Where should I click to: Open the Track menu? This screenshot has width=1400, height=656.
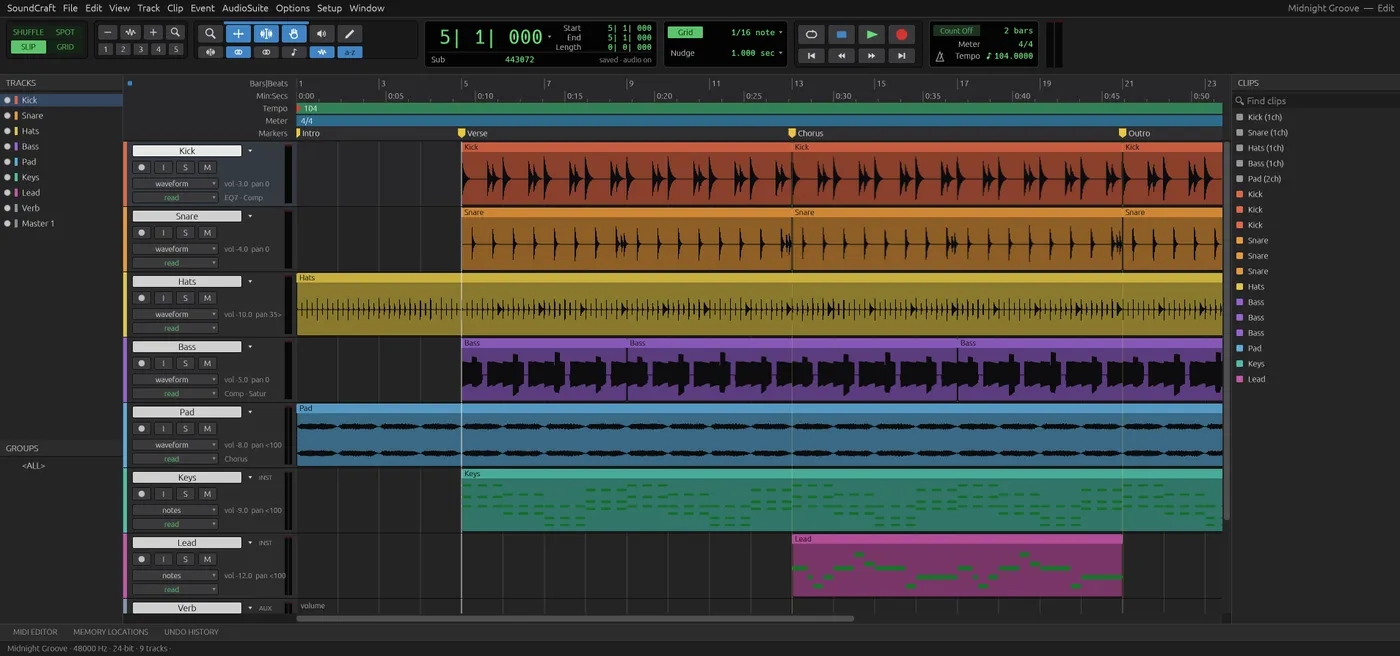148,8
